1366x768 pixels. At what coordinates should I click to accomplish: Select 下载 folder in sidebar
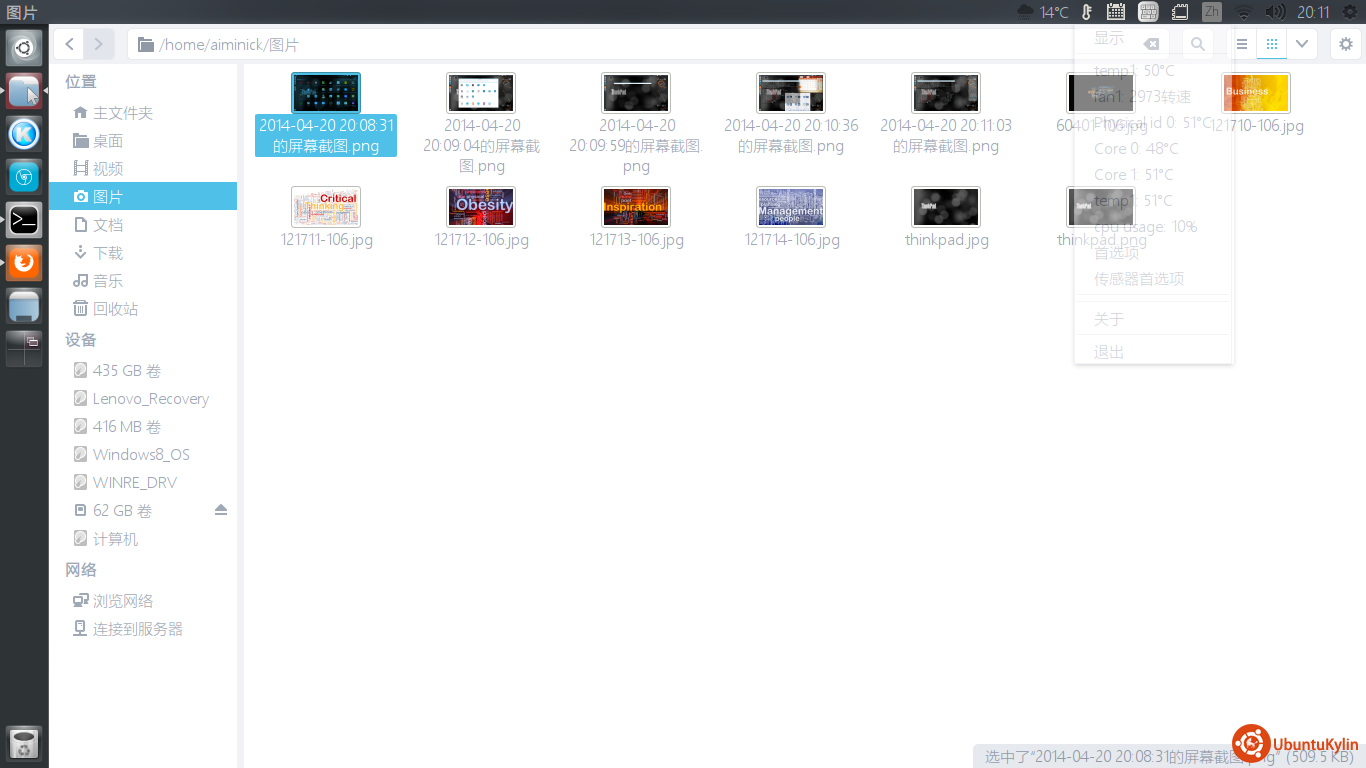pyautogui.click(x=108, y=253)
